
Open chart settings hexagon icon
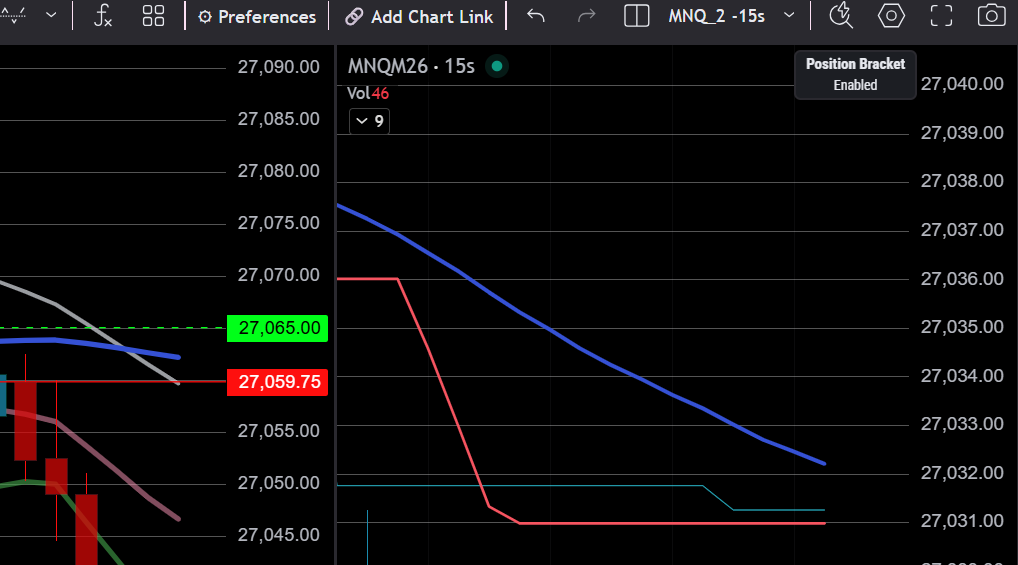[891, 16]
